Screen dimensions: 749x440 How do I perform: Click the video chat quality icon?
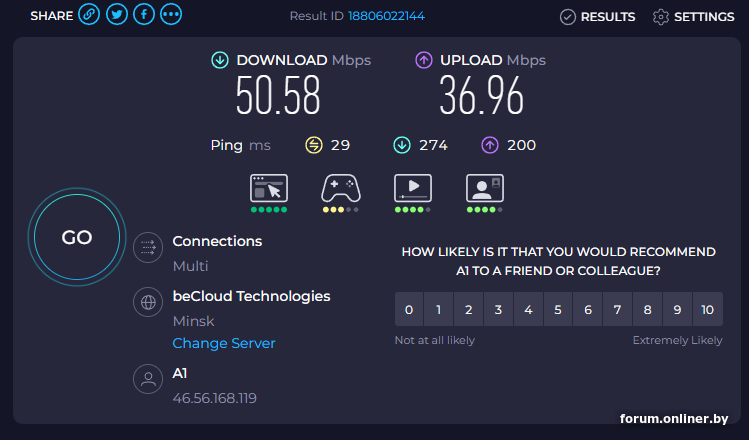click(485, 188)
